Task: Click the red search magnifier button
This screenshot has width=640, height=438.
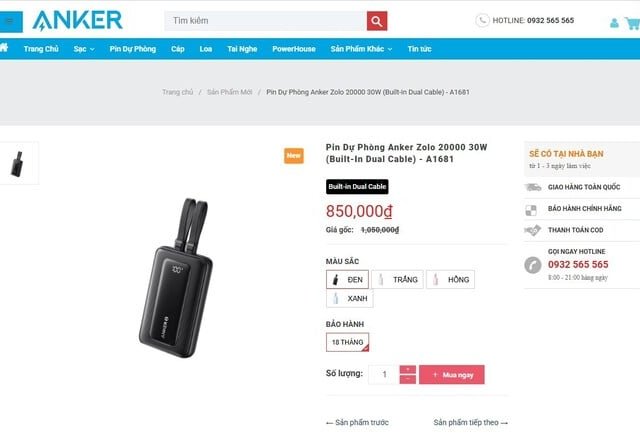Action: click(377, 21)
